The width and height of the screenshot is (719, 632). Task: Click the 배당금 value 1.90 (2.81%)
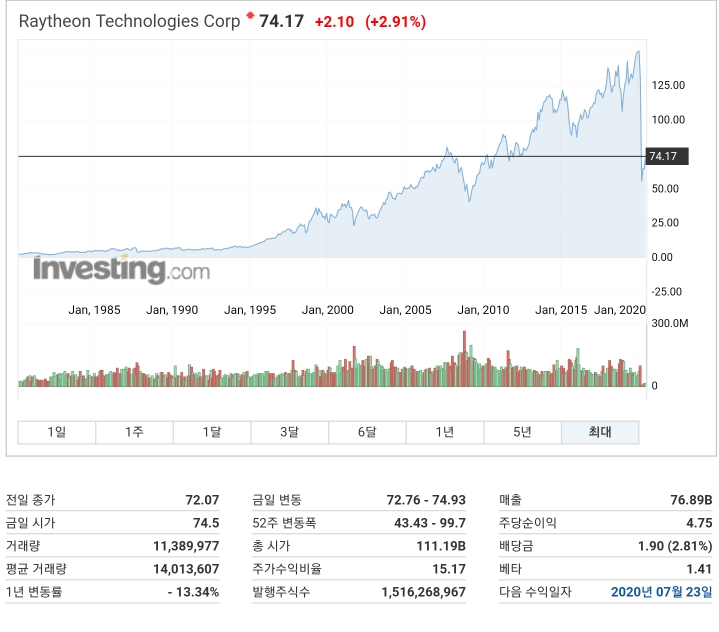click(675, 546)
